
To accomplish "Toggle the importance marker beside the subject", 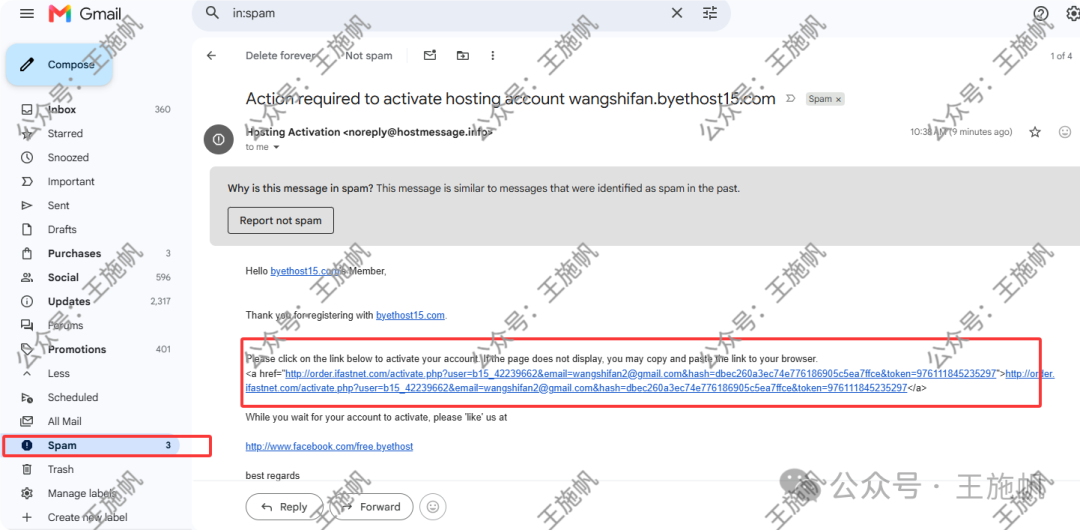I will click(x=791, y=99).
